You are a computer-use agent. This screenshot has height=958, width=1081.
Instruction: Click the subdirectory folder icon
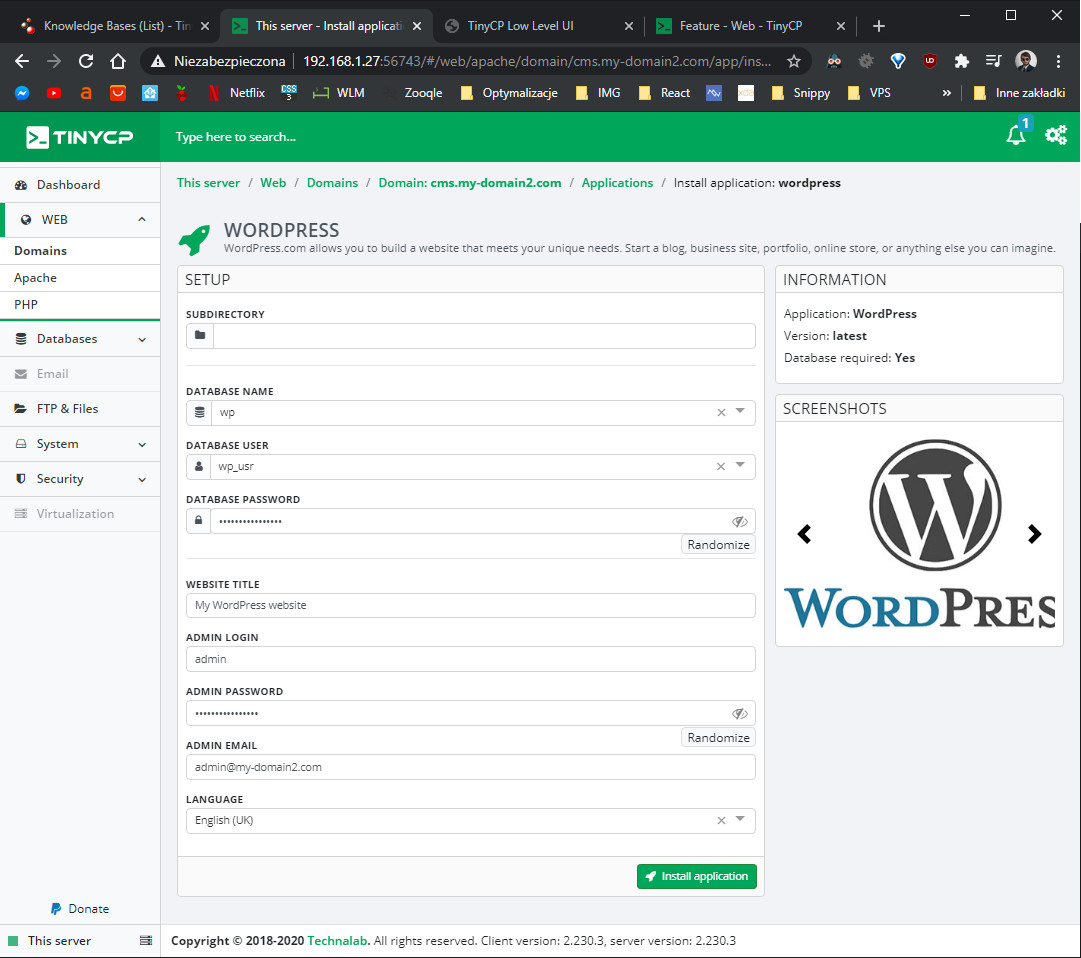200,336
